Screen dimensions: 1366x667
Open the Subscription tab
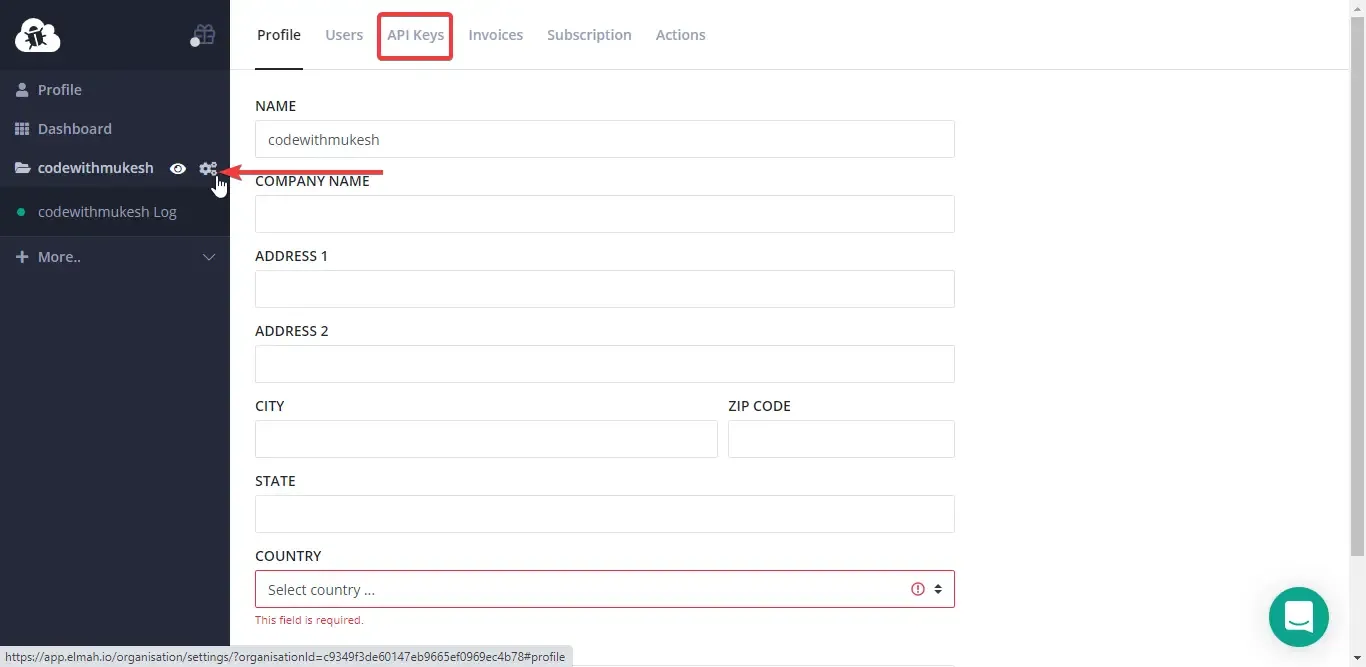(x=589, y=35)
